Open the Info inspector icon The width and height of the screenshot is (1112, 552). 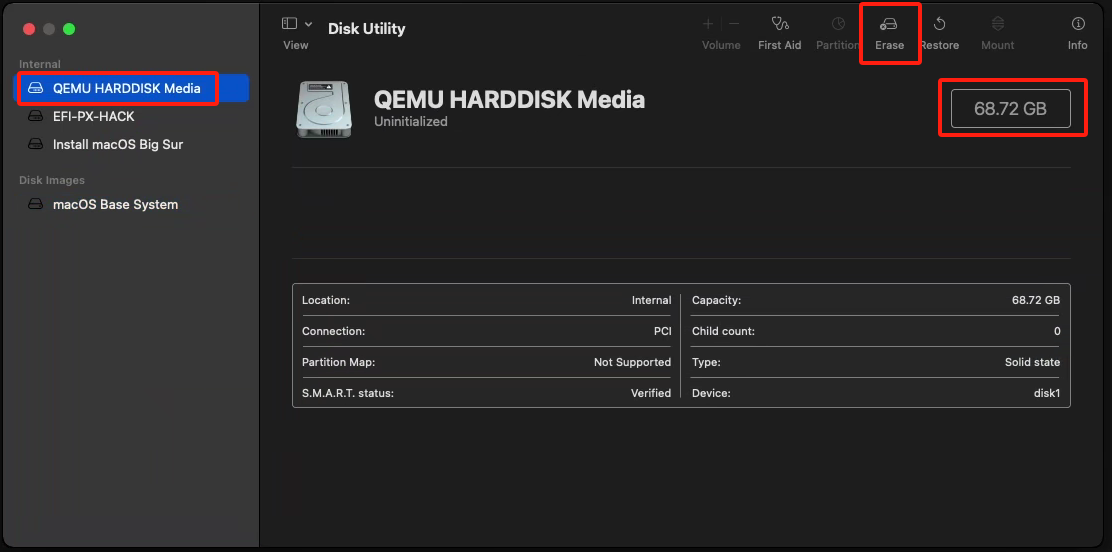point(1078,24)
